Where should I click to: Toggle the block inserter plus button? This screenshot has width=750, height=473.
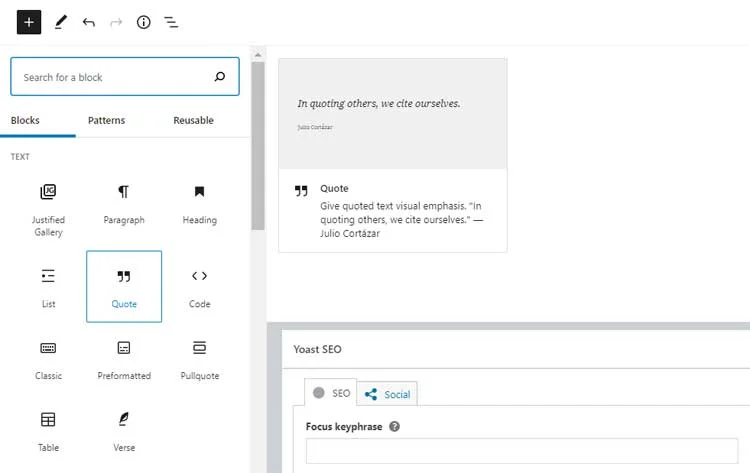point(29,21)
